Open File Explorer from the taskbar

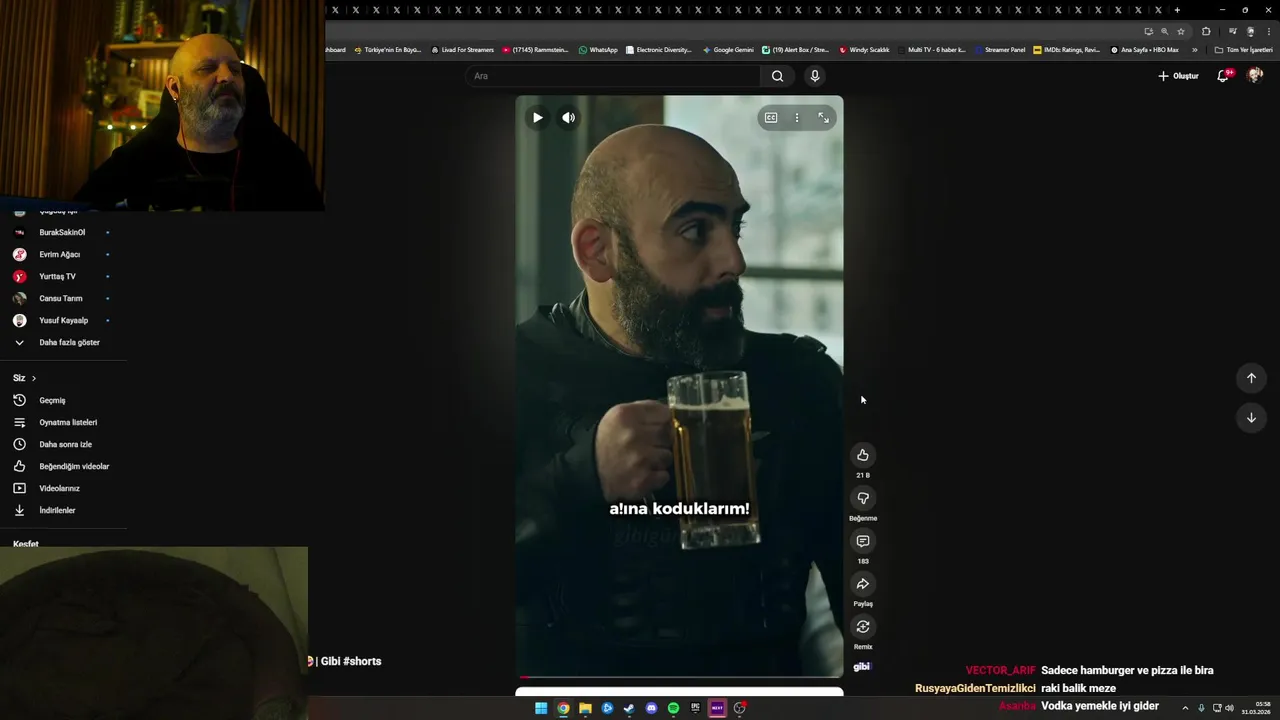pos(585,708)
